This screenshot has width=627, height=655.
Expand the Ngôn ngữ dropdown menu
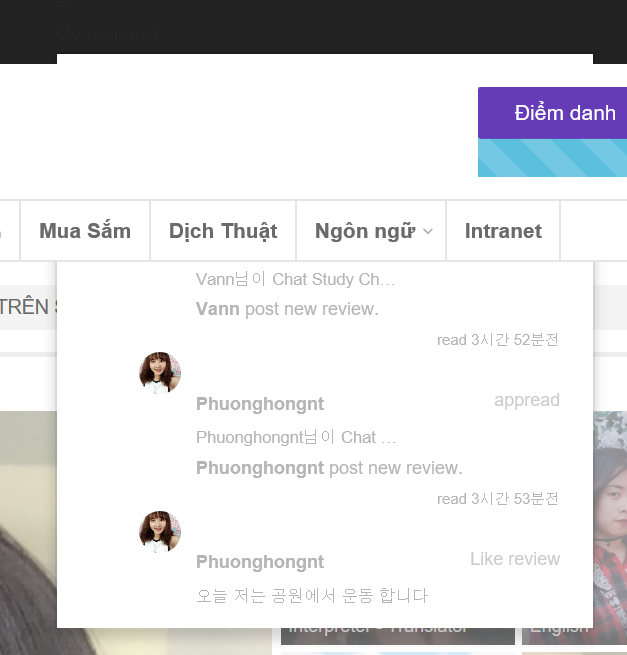coord(365,231)
